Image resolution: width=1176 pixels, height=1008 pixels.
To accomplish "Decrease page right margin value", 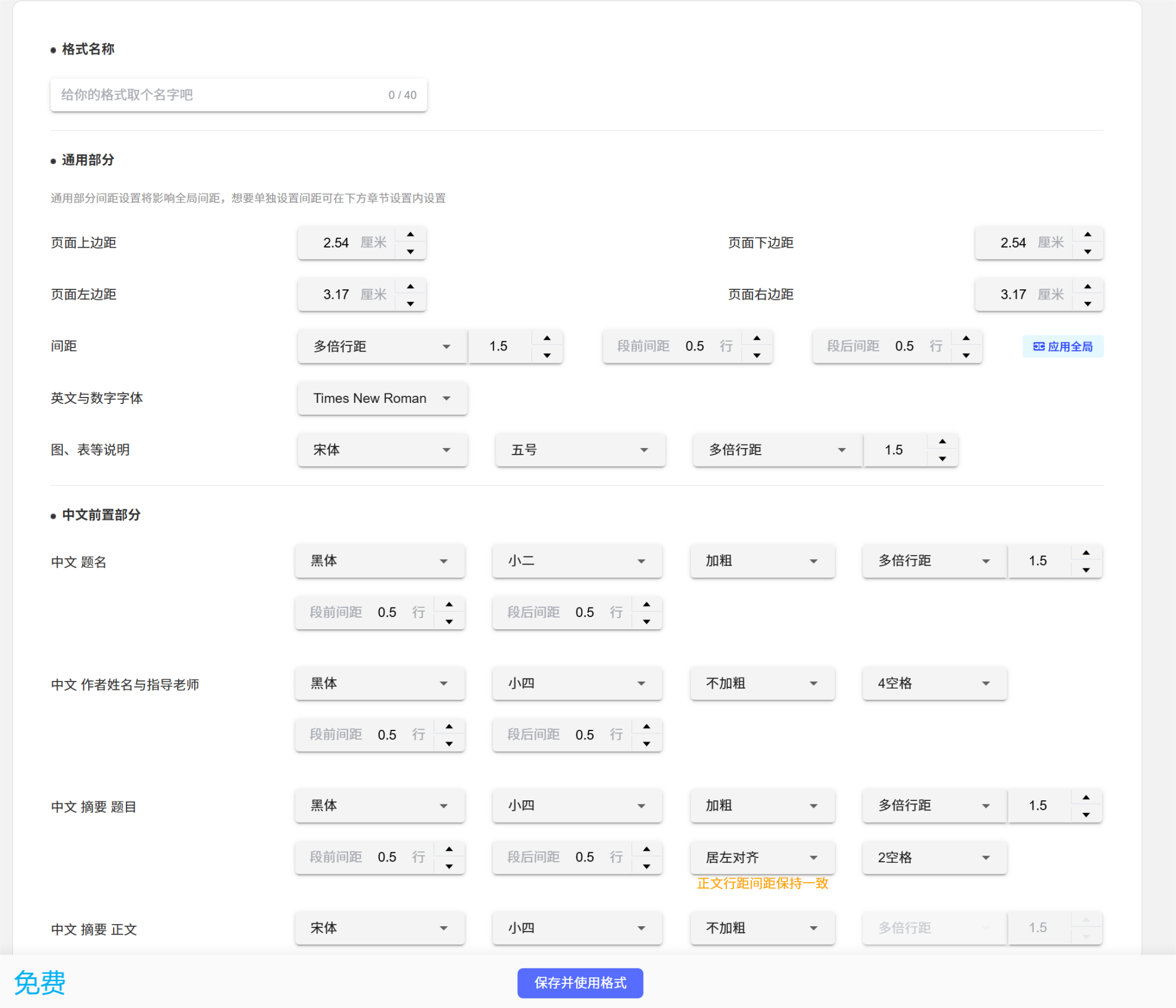I will tap(1088, 303).
